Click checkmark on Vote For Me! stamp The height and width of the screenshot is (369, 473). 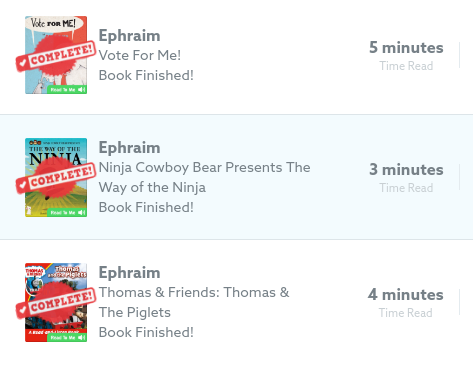(x=23, y=63)
